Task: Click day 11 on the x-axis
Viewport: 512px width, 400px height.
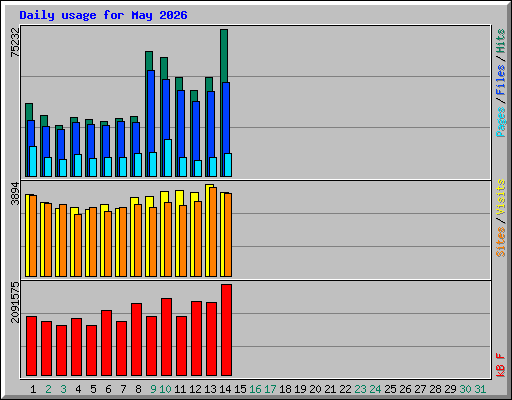Action: [180, 389]
